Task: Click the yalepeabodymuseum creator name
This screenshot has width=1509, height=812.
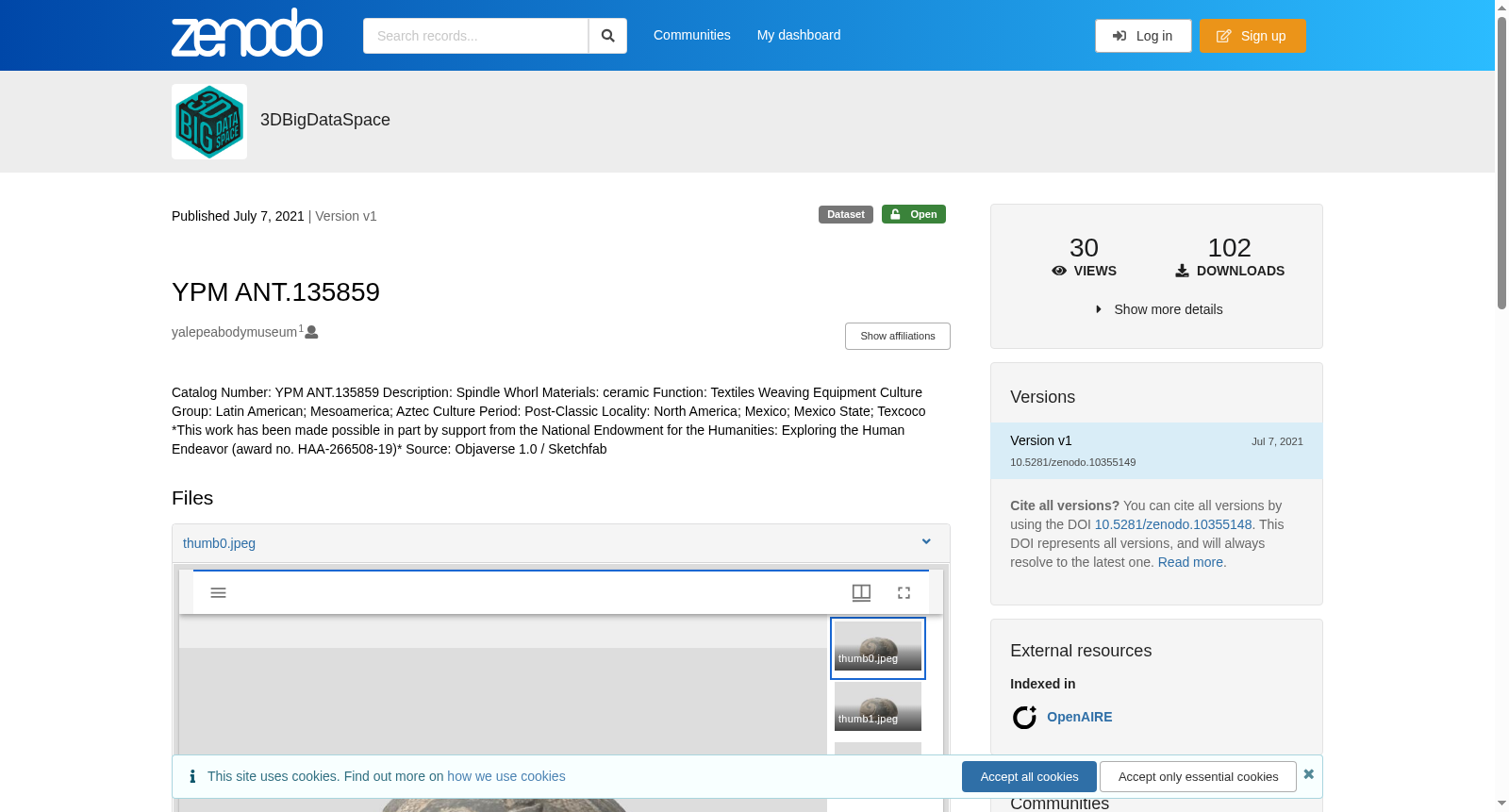Action: pos(234,332)
